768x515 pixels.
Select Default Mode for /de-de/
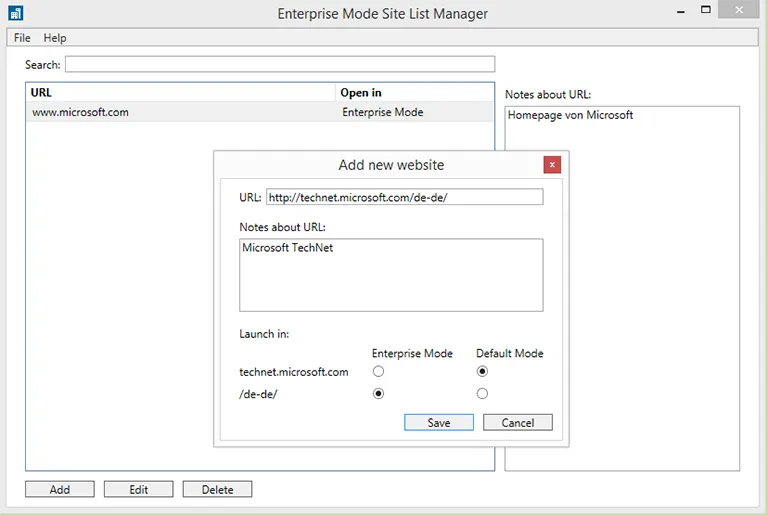coord(482,393)
